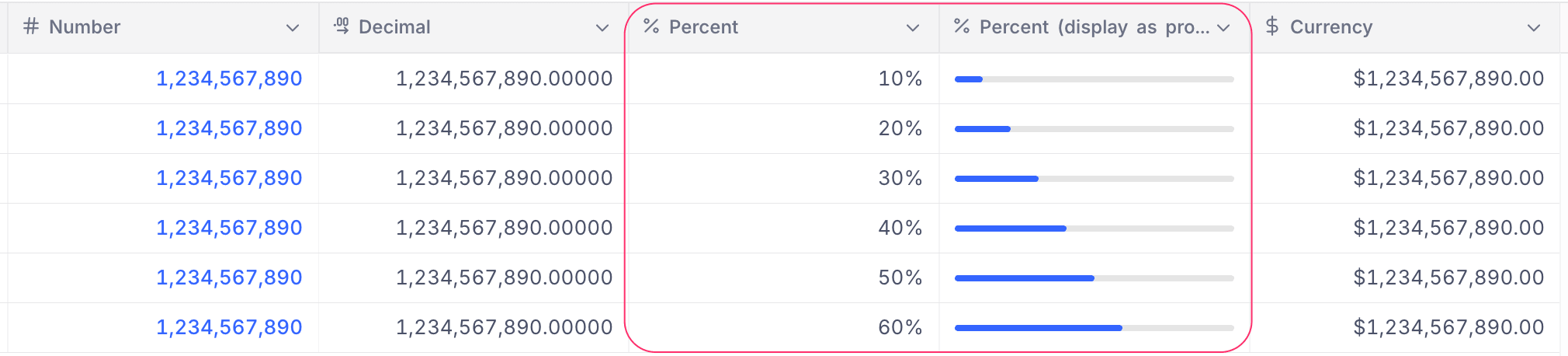Click the dollar icon of Currency column
1568x356 pixels.
1271,27
